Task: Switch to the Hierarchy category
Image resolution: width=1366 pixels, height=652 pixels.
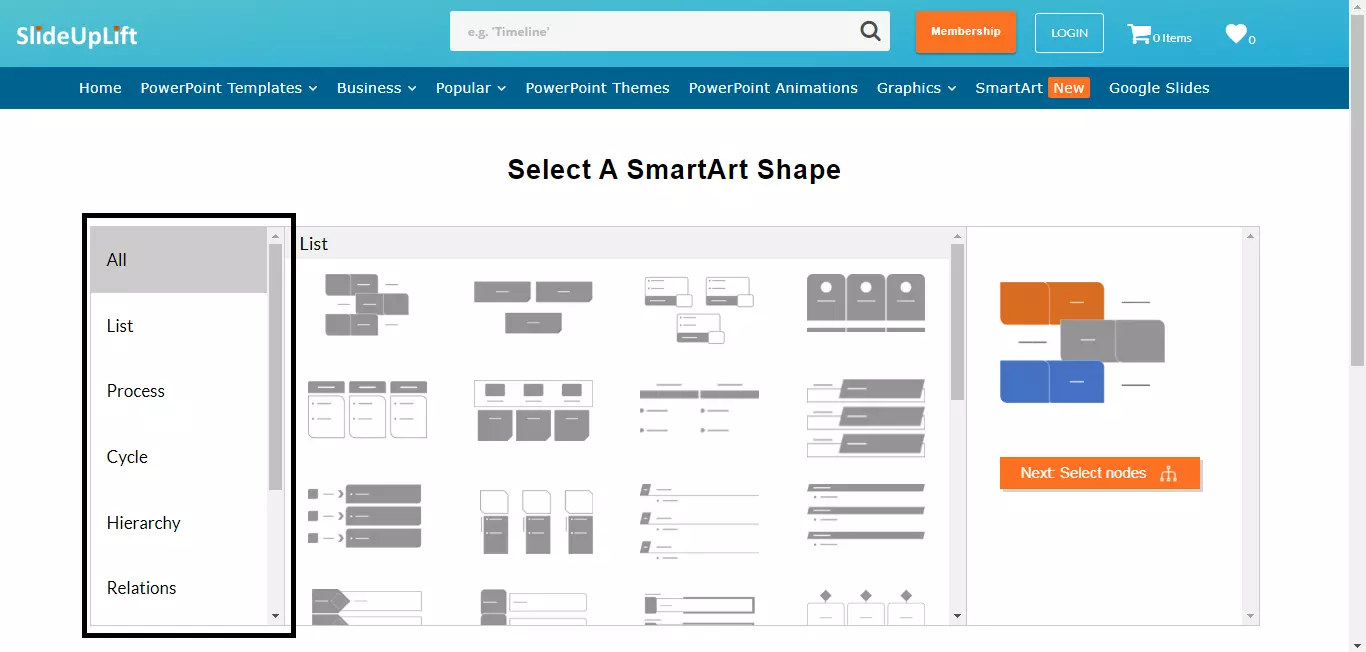Action: [x=144, y=523]
